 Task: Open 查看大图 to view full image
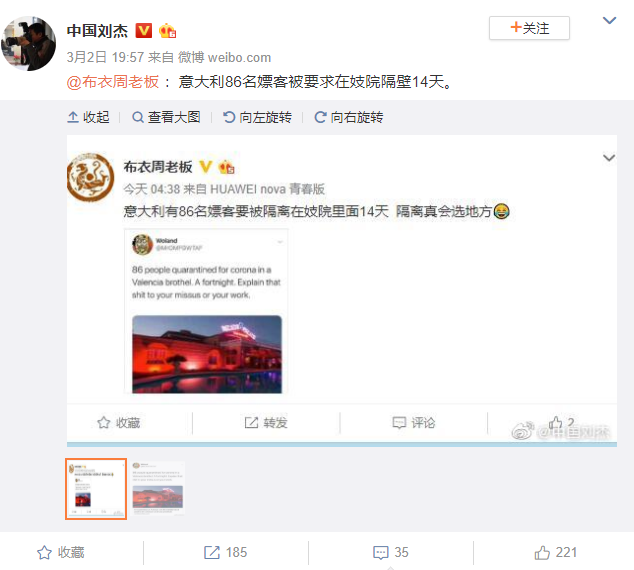click(166, 117)
